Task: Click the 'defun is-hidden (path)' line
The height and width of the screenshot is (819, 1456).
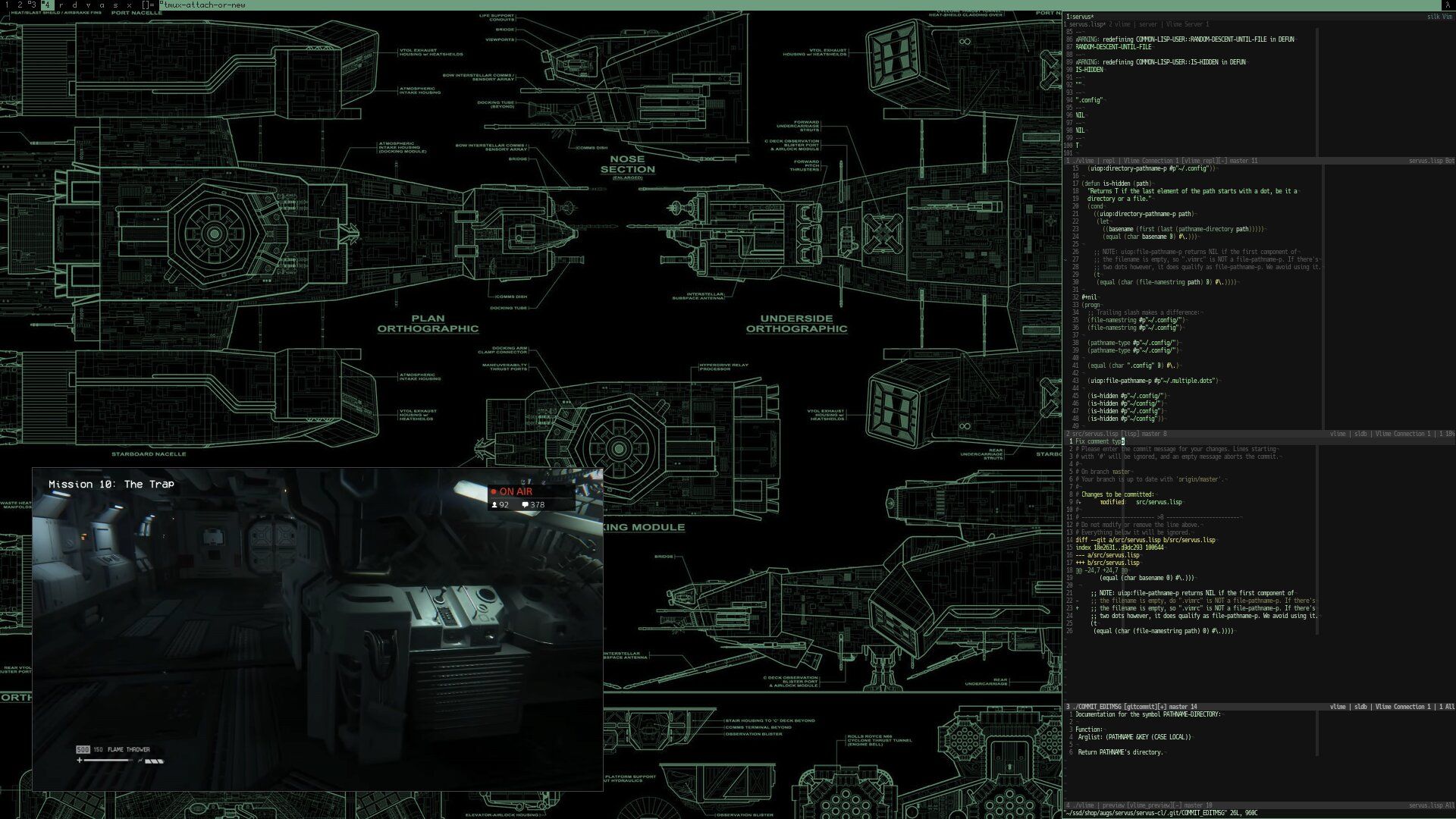Action: tap(1116, 184)
